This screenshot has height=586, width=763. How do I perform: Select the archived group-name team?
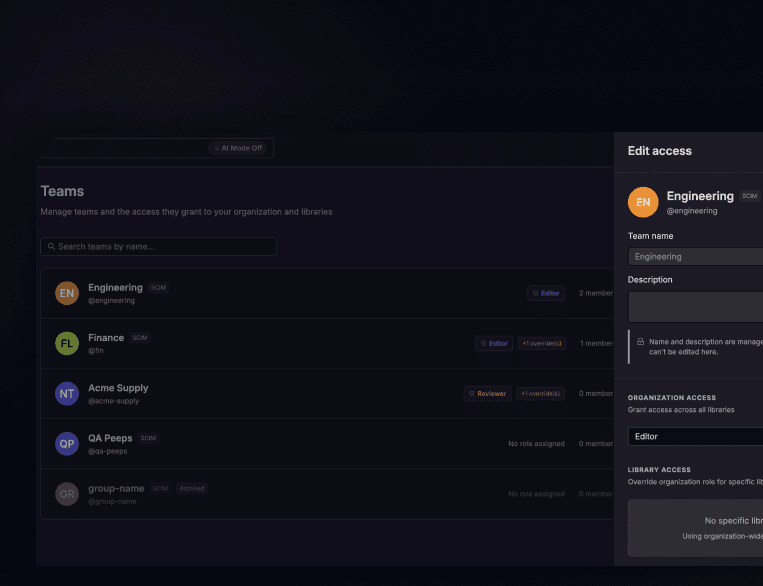[x=116, y=488]
